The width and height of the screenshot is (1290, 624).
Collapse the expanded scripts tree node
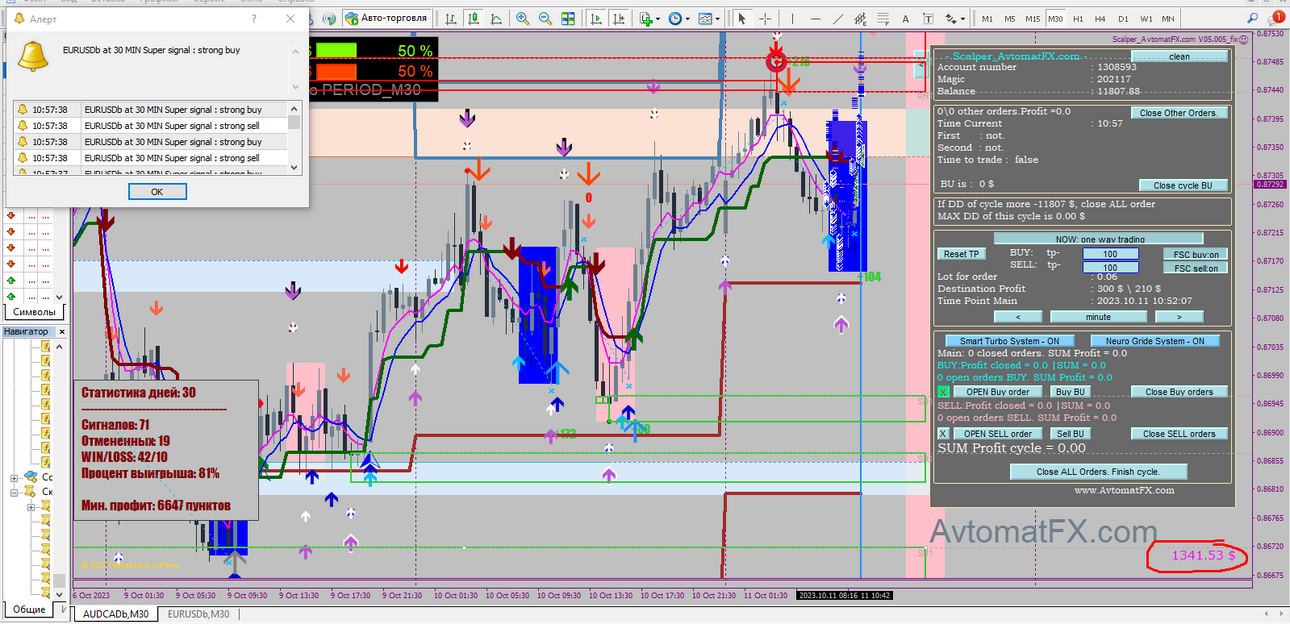pos(15,492)
